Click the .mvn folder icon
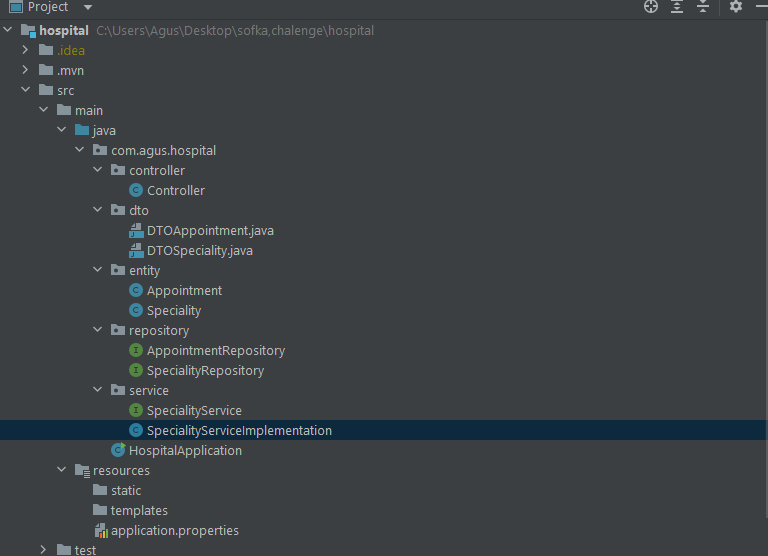The image size is (768, 556). click(46, 70)
